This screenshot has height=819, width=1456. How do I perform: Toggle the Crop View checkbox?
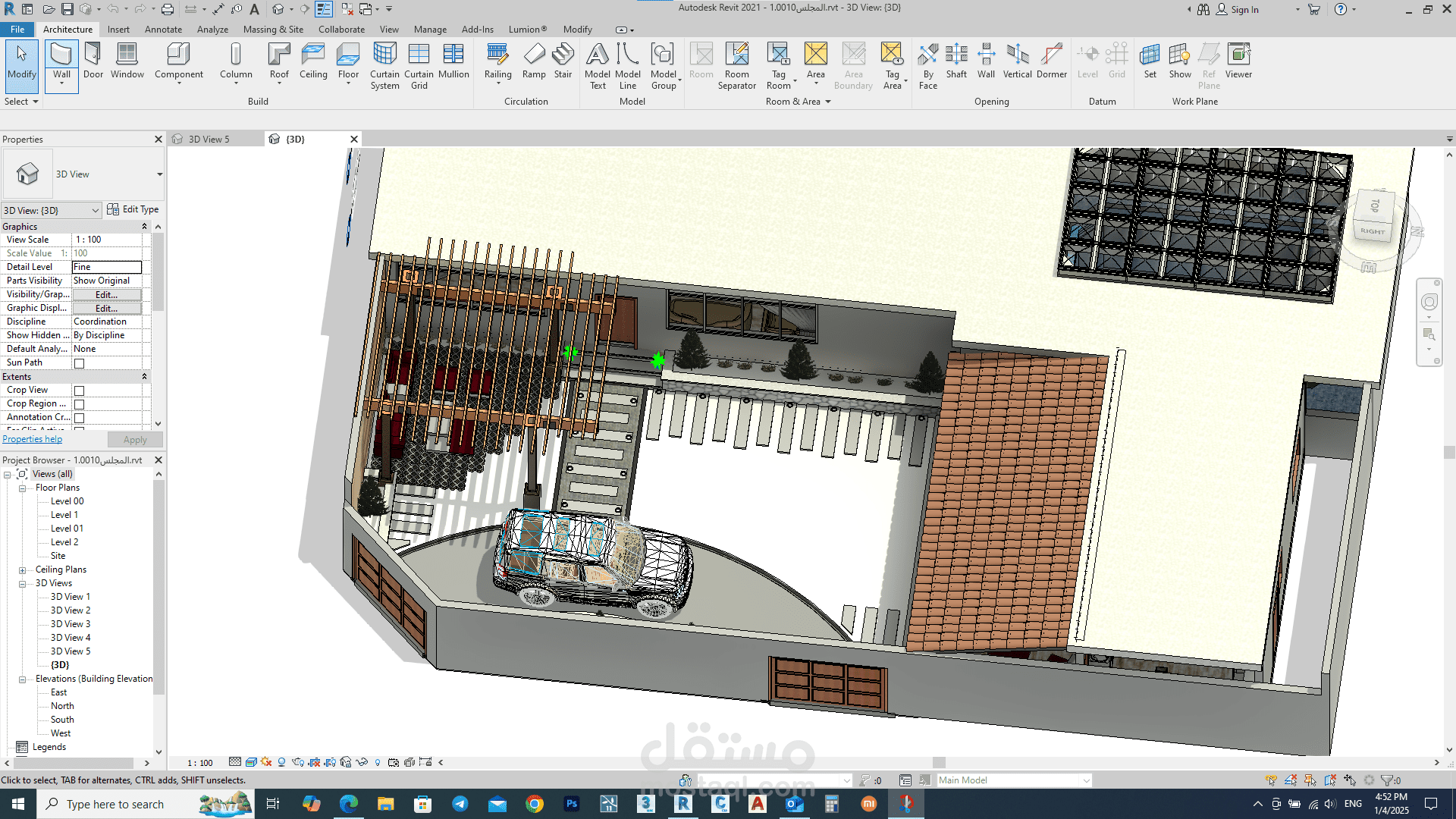(79, 391)
